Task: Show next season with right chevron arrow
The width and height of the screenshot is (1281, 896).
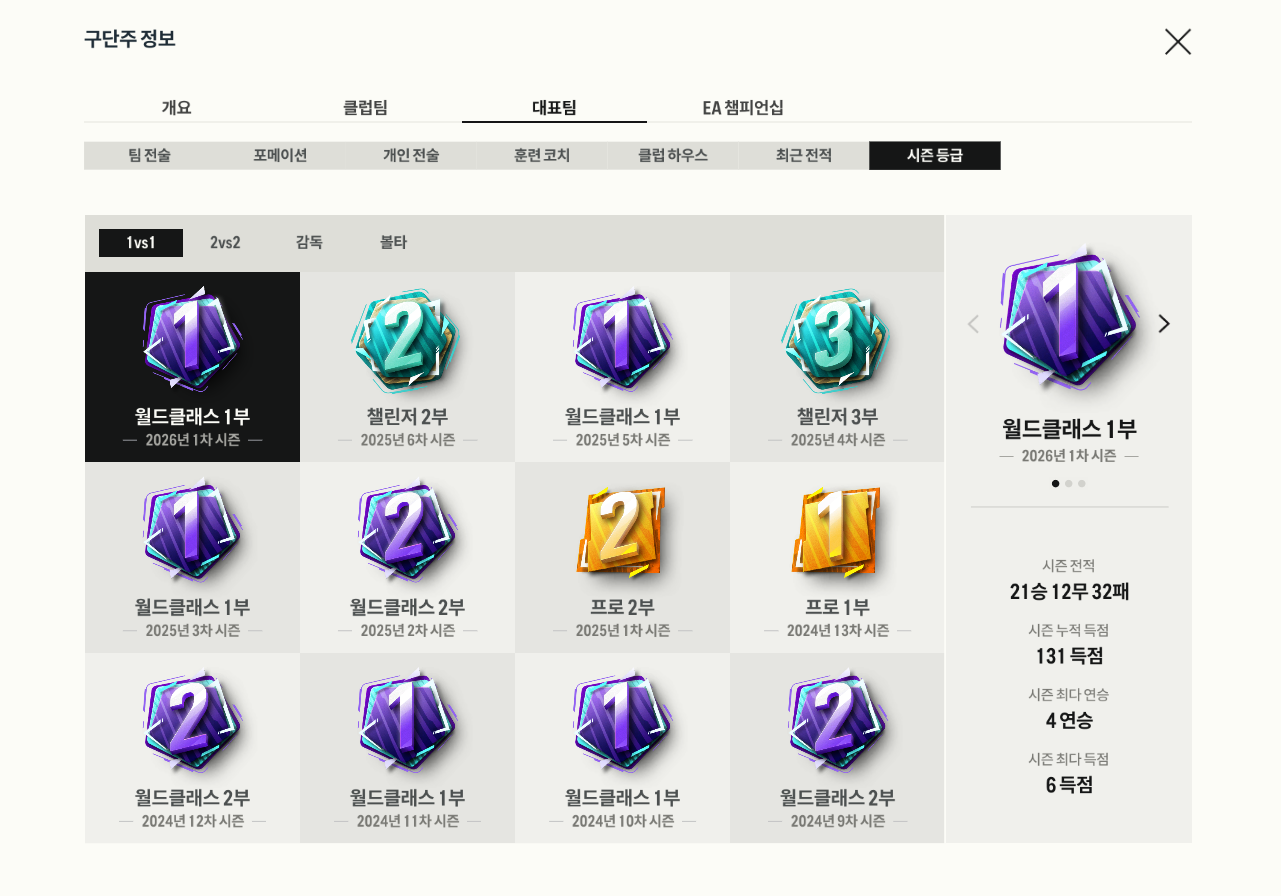Action: pos(1163,324)
